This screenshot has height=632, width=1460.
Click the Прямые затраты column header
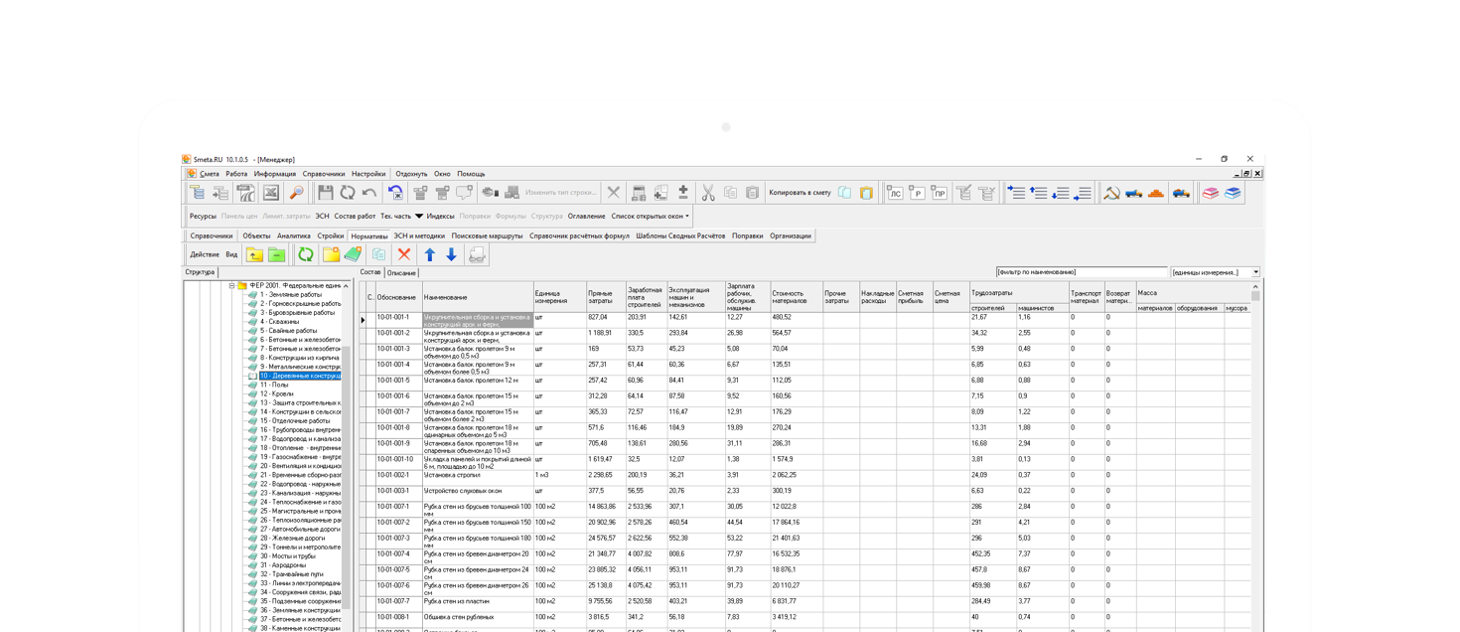point(606,297)
